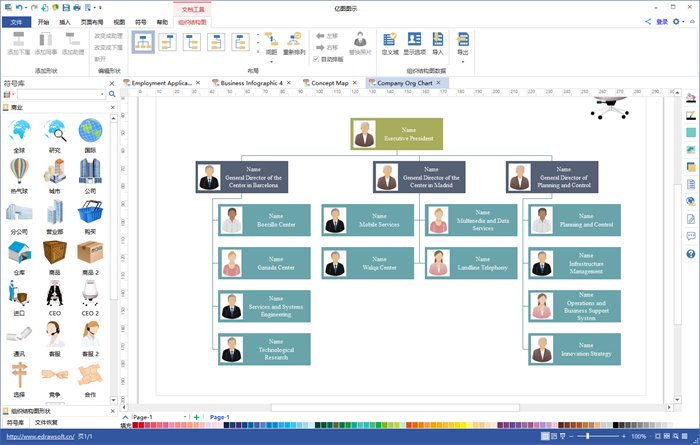Select the top-down tree org layout icon
Image resolution: width=700 pixels, height=445 pixels.
pos(143,42)
